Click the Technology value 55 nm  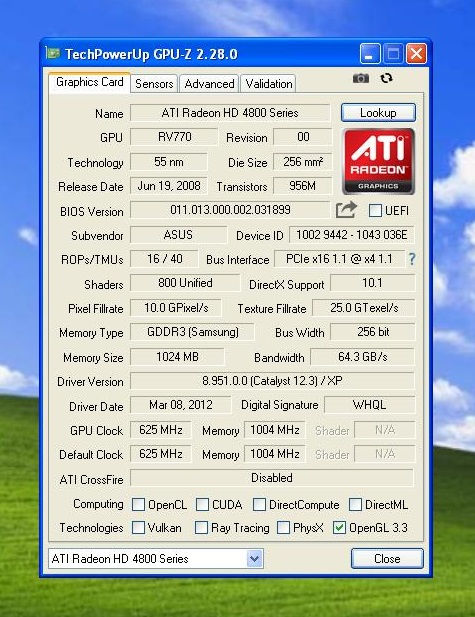(169, 162)
